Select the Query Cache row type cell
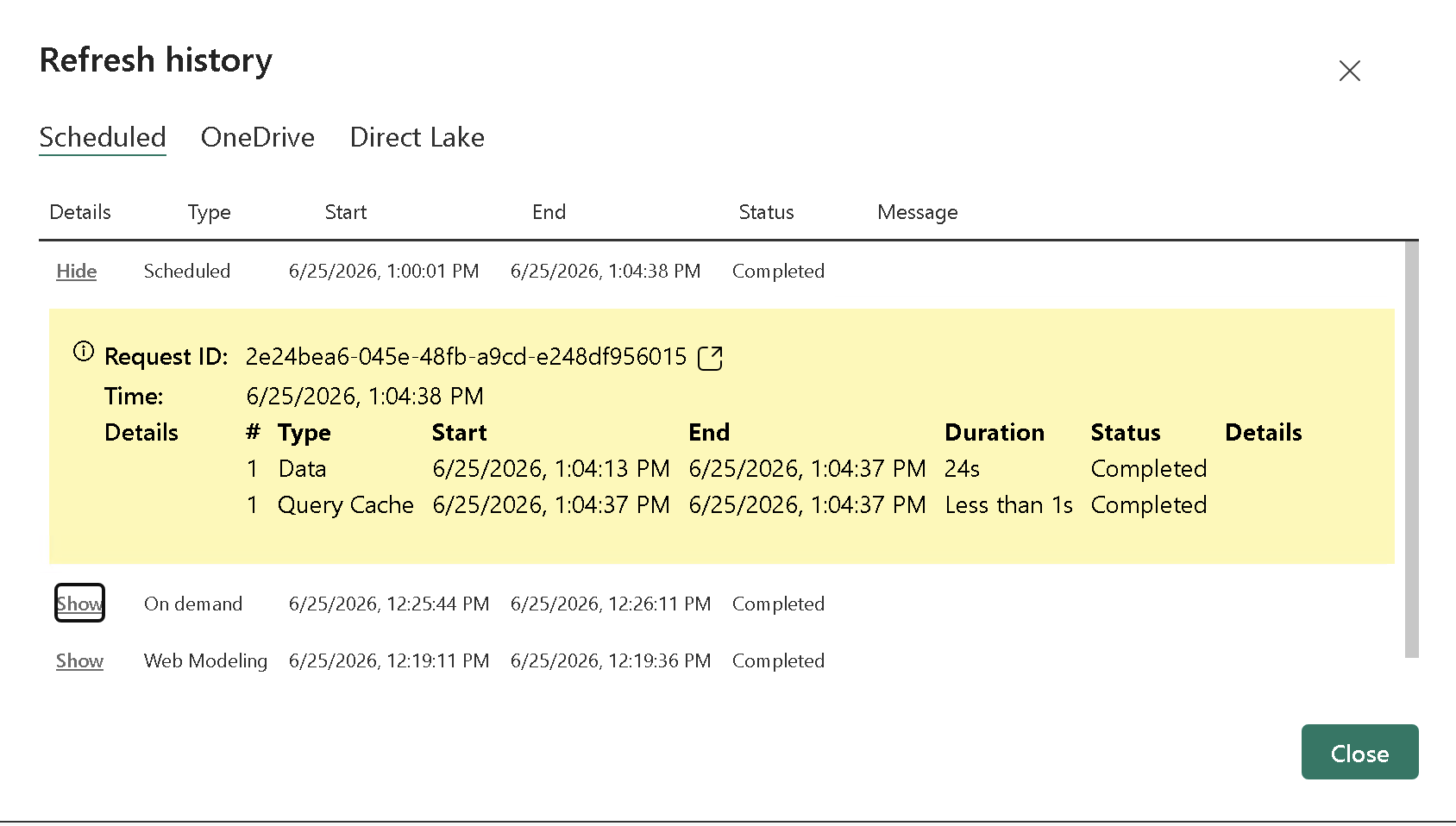 pos(346,505)
